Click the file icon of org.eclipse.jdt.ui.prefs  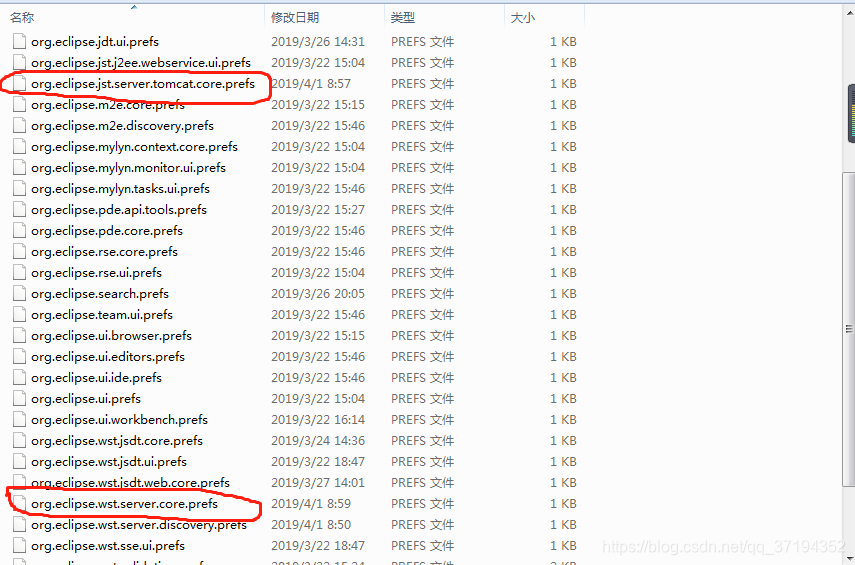19,42
